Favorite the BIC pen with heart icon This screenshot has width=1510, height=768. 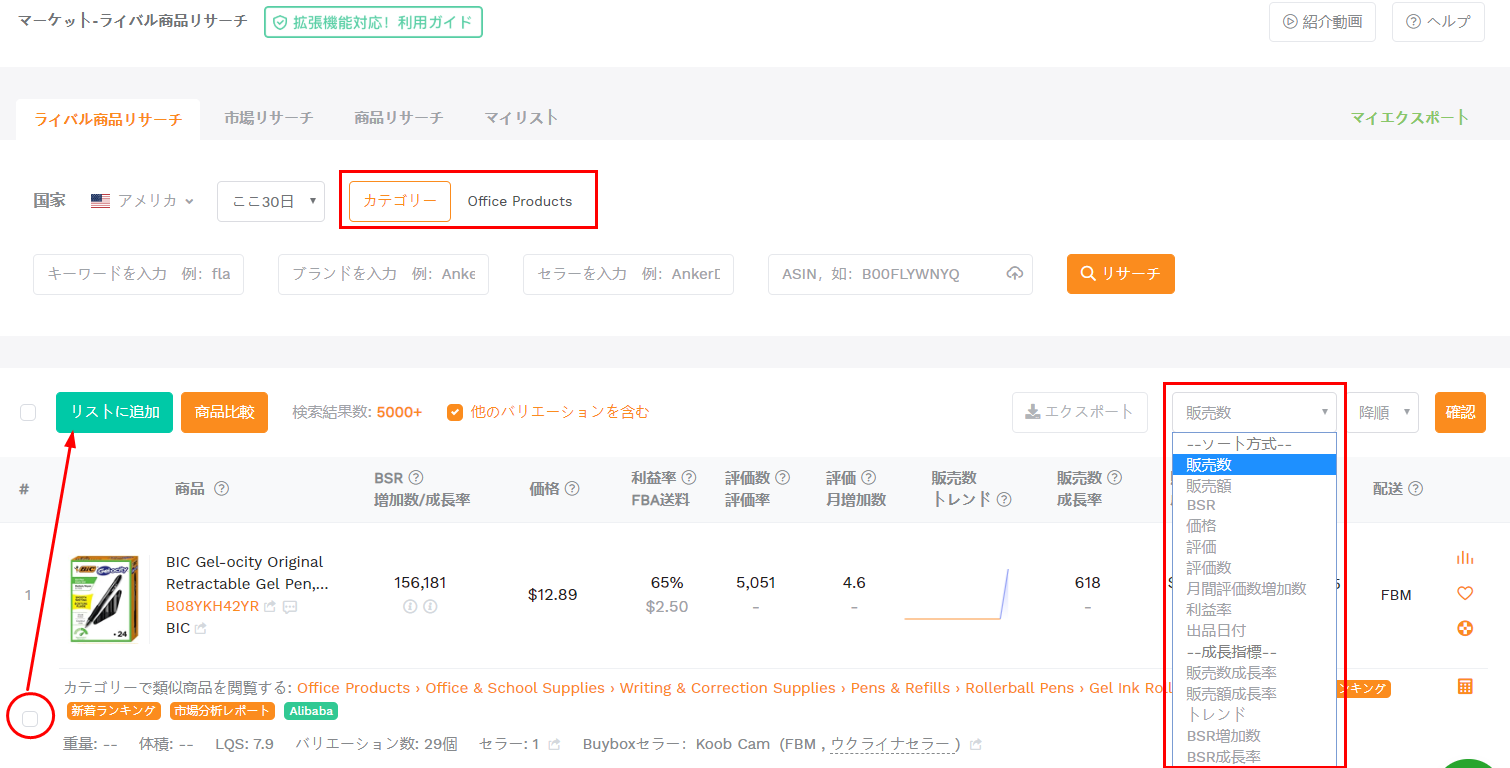(x=1465, y=593)
